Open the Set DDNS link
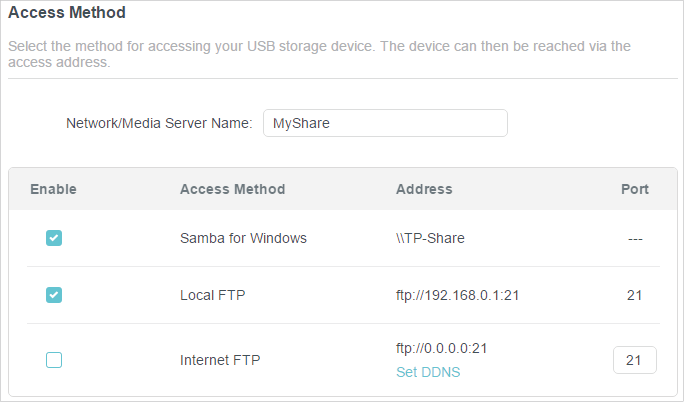Screen dimensions: 684x402 click(428, 372)
